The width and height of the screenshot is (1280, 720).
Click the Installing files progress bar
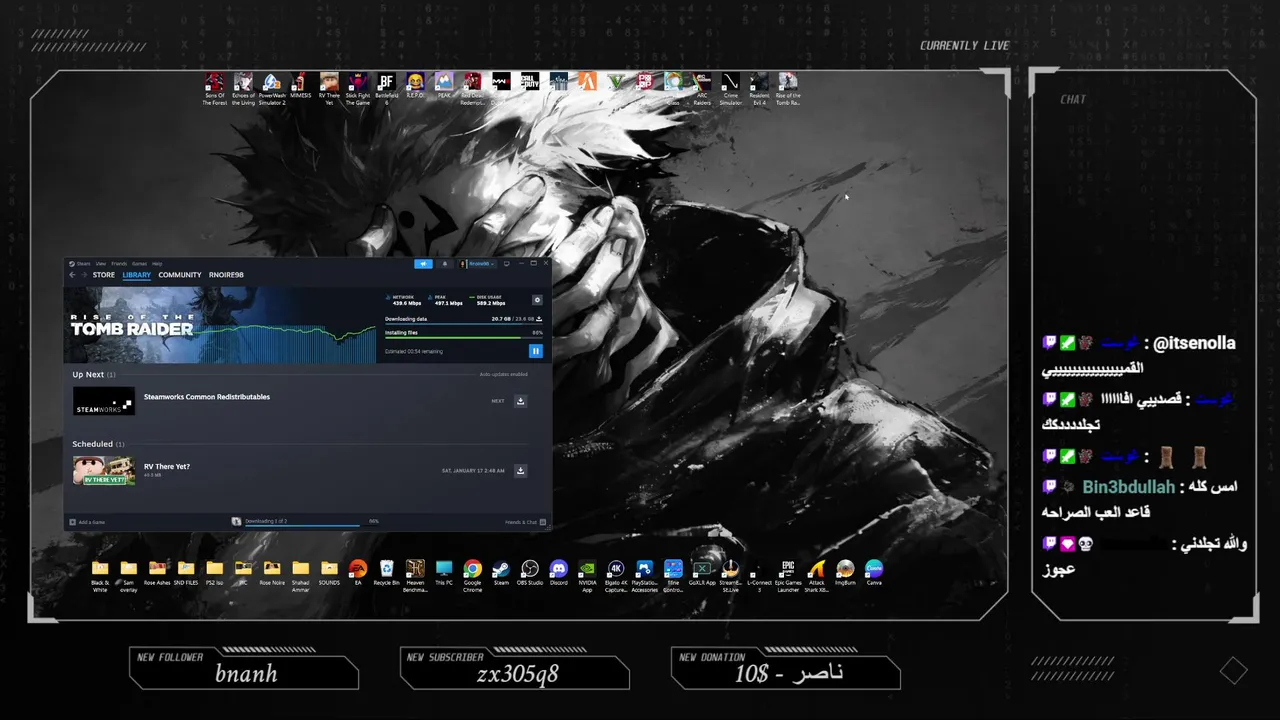[463, 338]
